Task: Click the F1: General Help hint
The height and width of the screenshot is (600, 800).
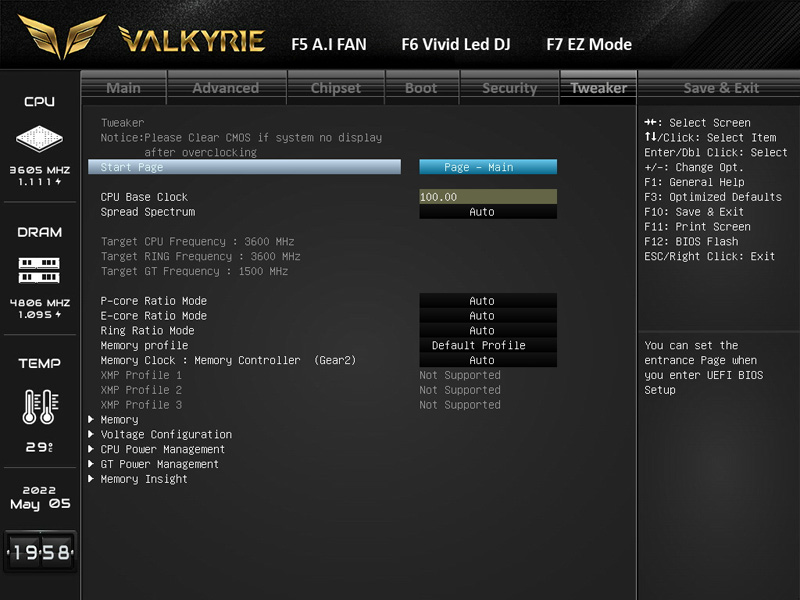Action: pyautogui.click(x=694, y=182)
